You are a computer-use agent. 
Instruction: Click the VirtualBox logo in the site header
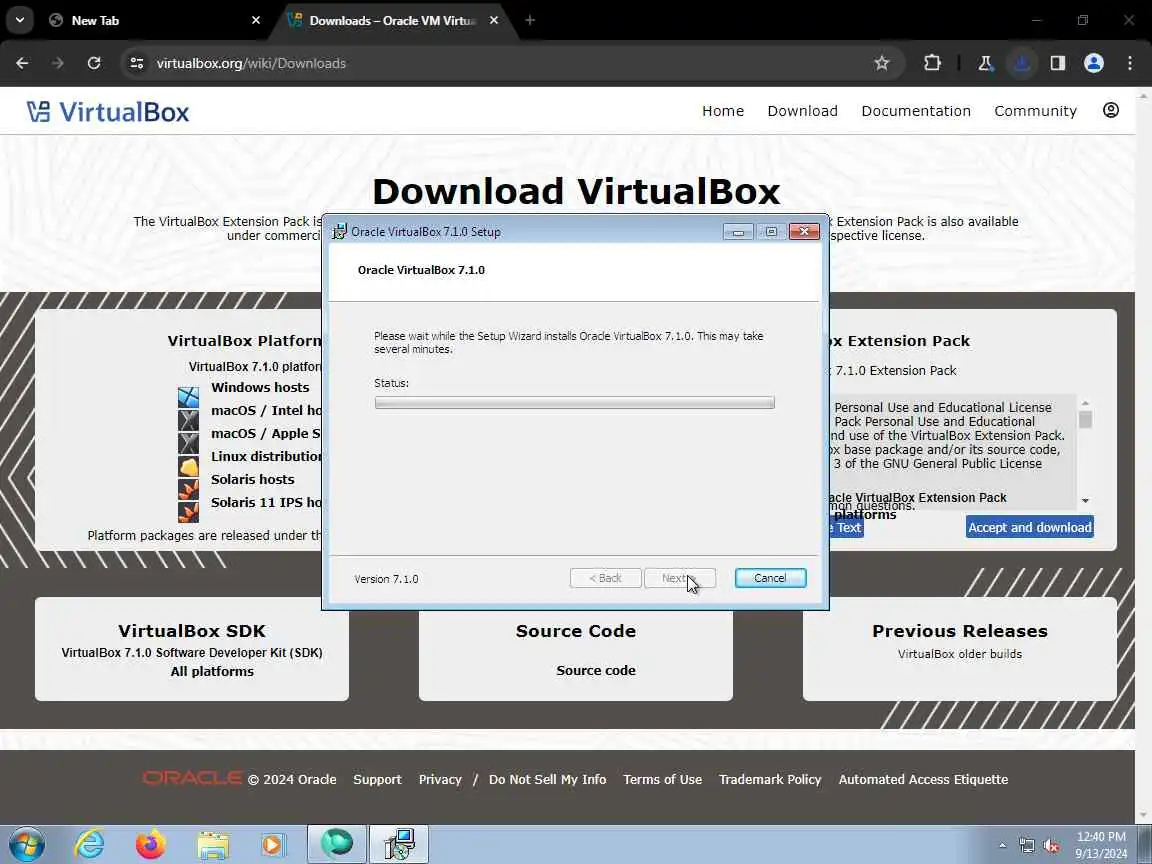point(108,112)
